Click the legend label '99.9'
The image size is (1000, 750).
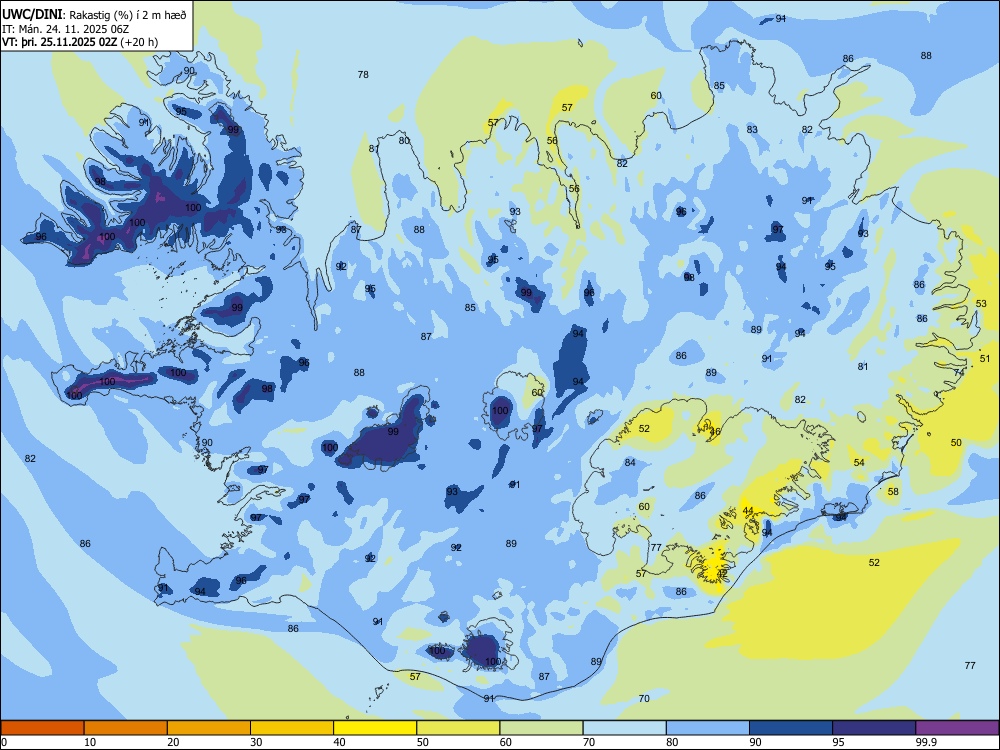926,742
